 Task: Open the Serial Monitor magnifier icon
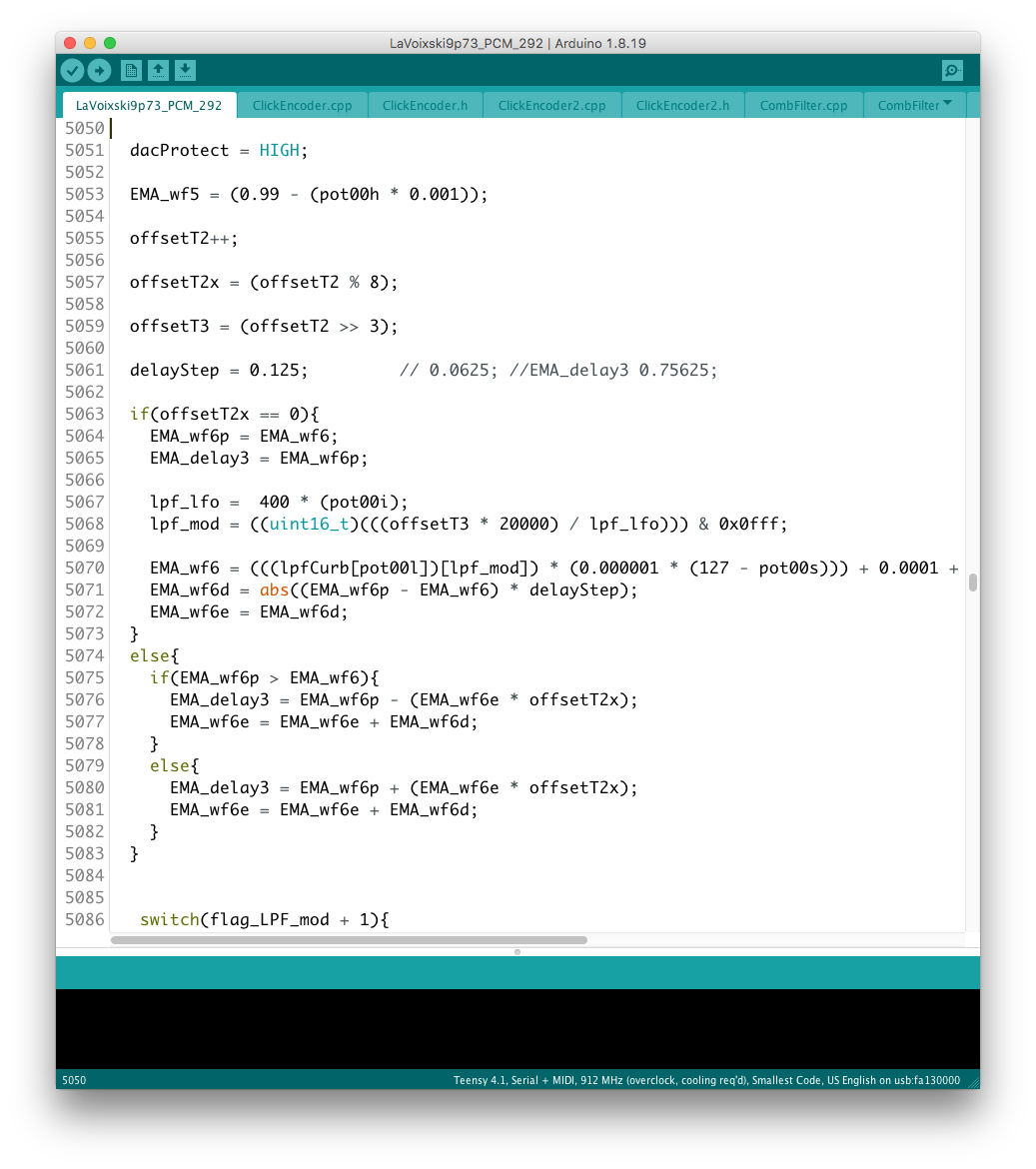click(x=952, y=70)
